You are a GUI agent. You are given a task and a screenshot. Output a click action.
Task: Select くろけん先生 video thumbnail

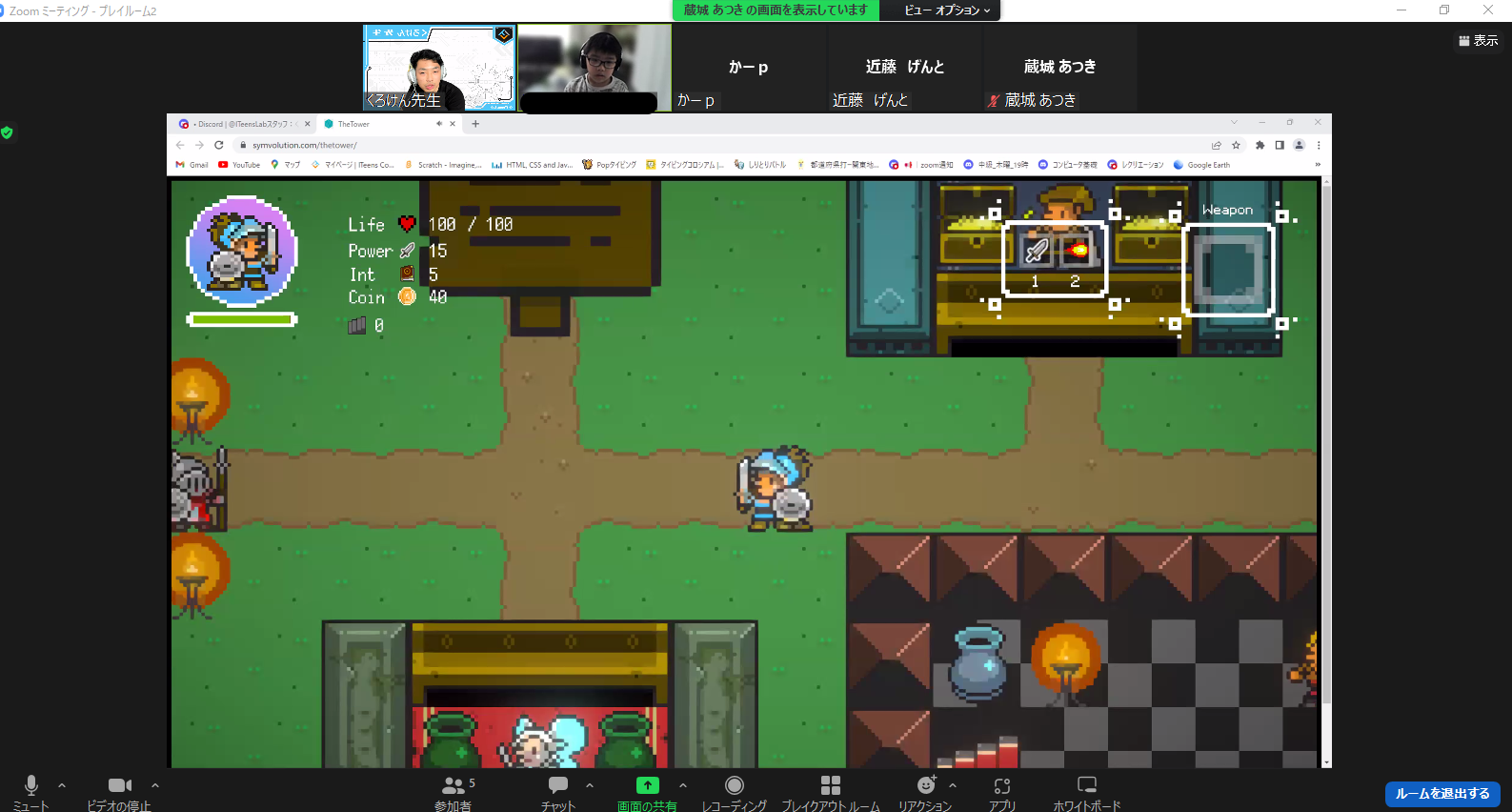pos(439,68)
